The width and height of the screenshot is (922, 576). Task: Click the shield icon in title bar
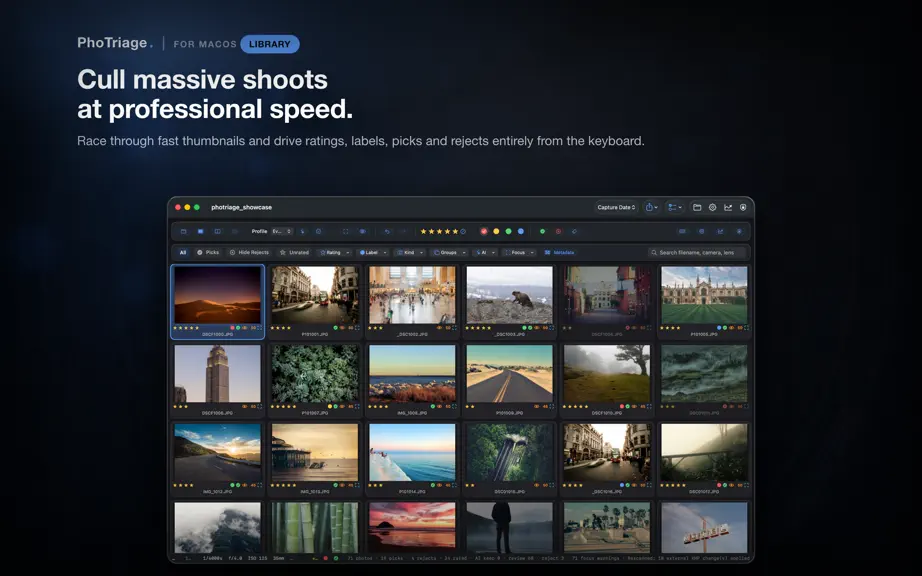point(743,207)
